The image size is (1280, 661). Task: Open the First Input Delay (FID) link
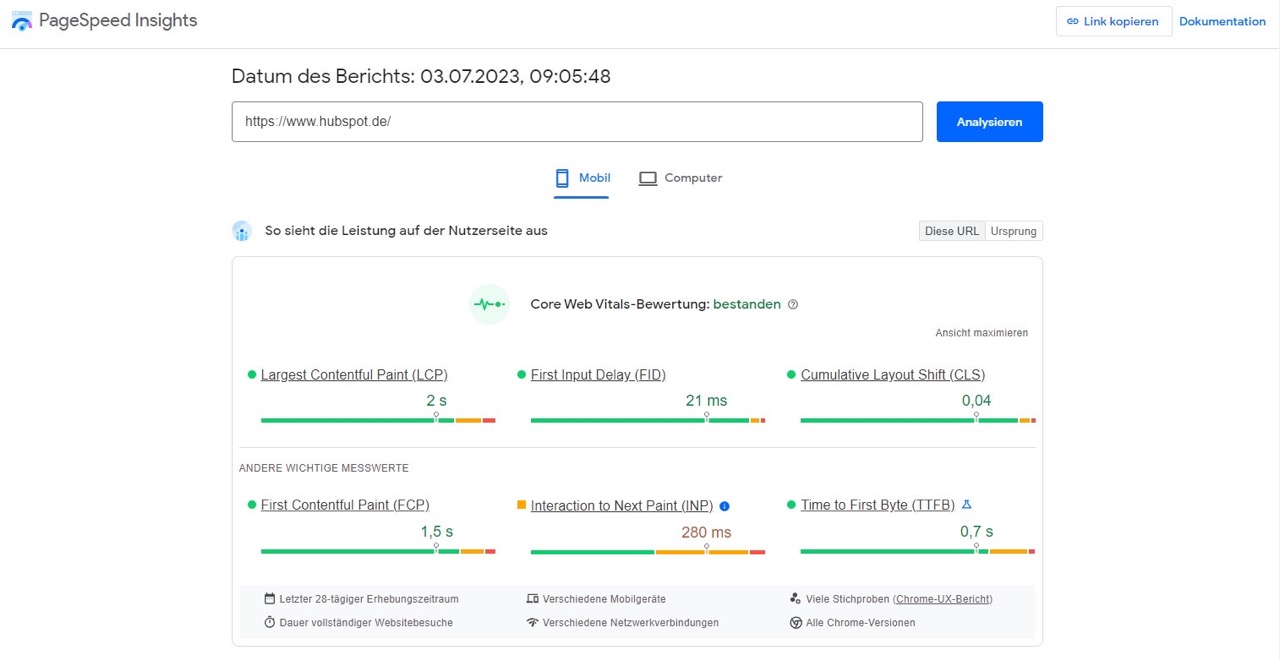598,375
